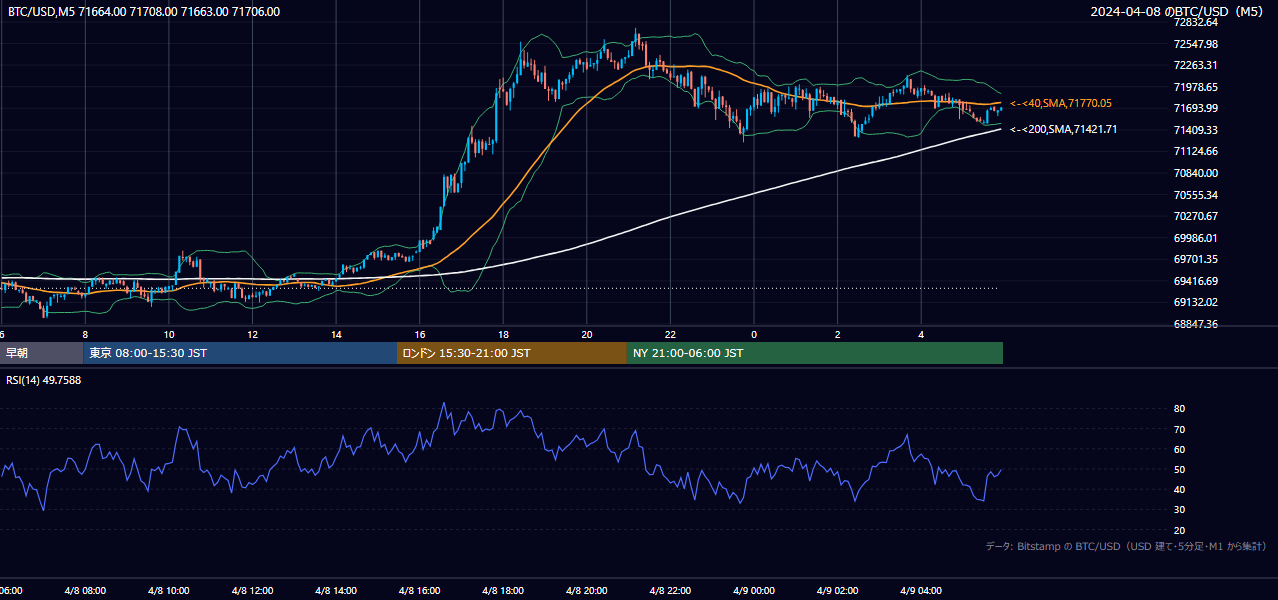Click hour tick '2' on candlestick time axis

tap(838, 334)
